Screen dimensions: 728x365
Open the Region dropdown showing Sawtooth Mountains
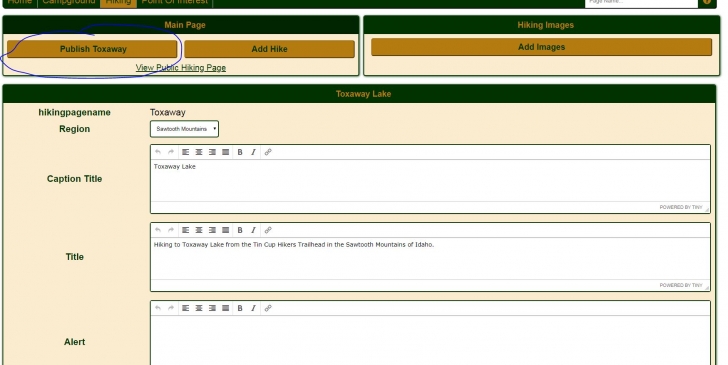click(x=184, y=129)
